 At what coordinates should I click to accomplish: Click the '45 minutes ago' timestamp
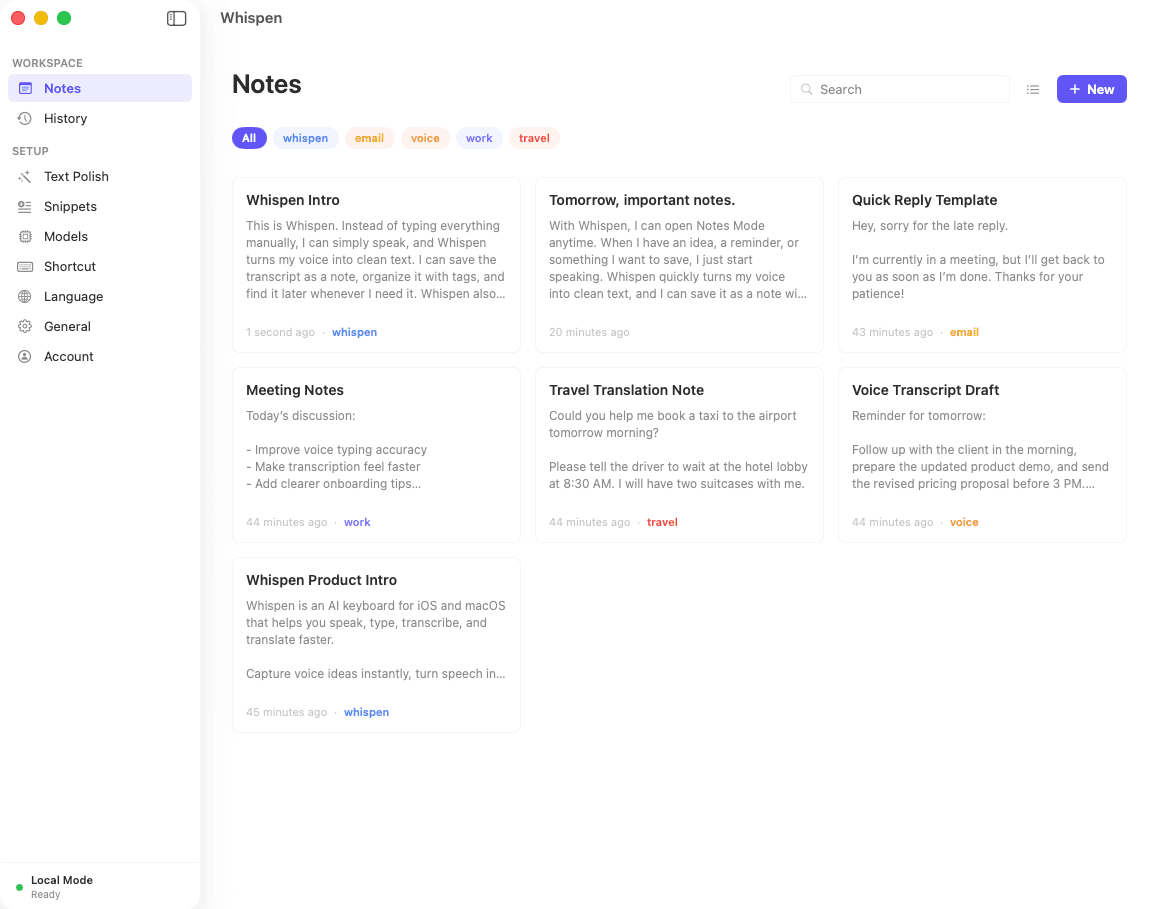coord(286,712)
